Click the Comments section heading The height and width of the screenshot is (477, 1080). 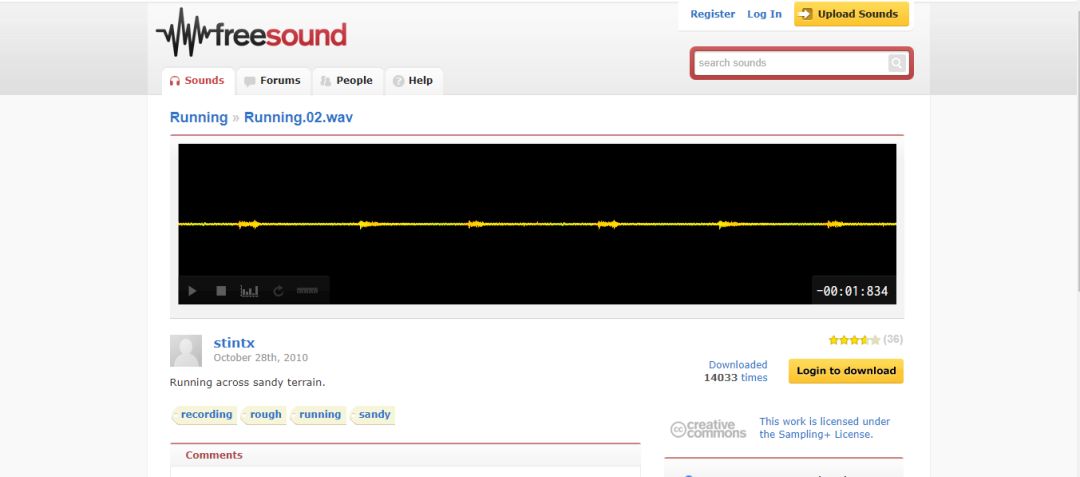click(x=214, y=456)
